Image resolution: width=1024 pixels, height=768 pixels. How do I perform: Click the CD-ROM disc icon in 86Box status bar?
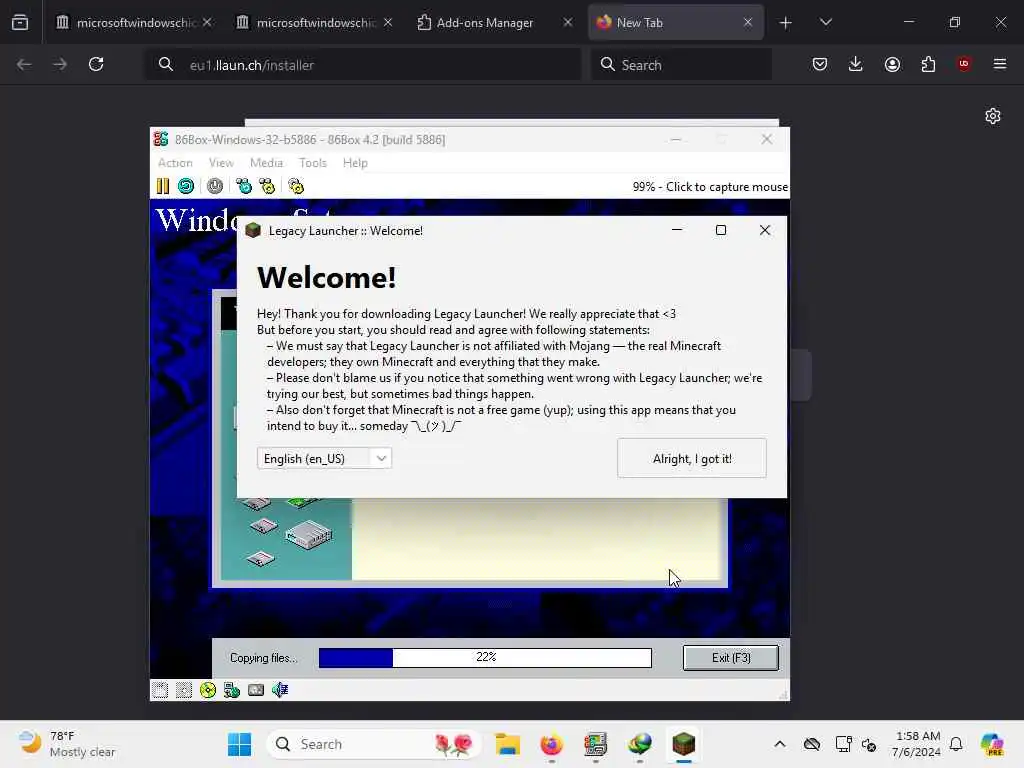click(x=208, y=690)
